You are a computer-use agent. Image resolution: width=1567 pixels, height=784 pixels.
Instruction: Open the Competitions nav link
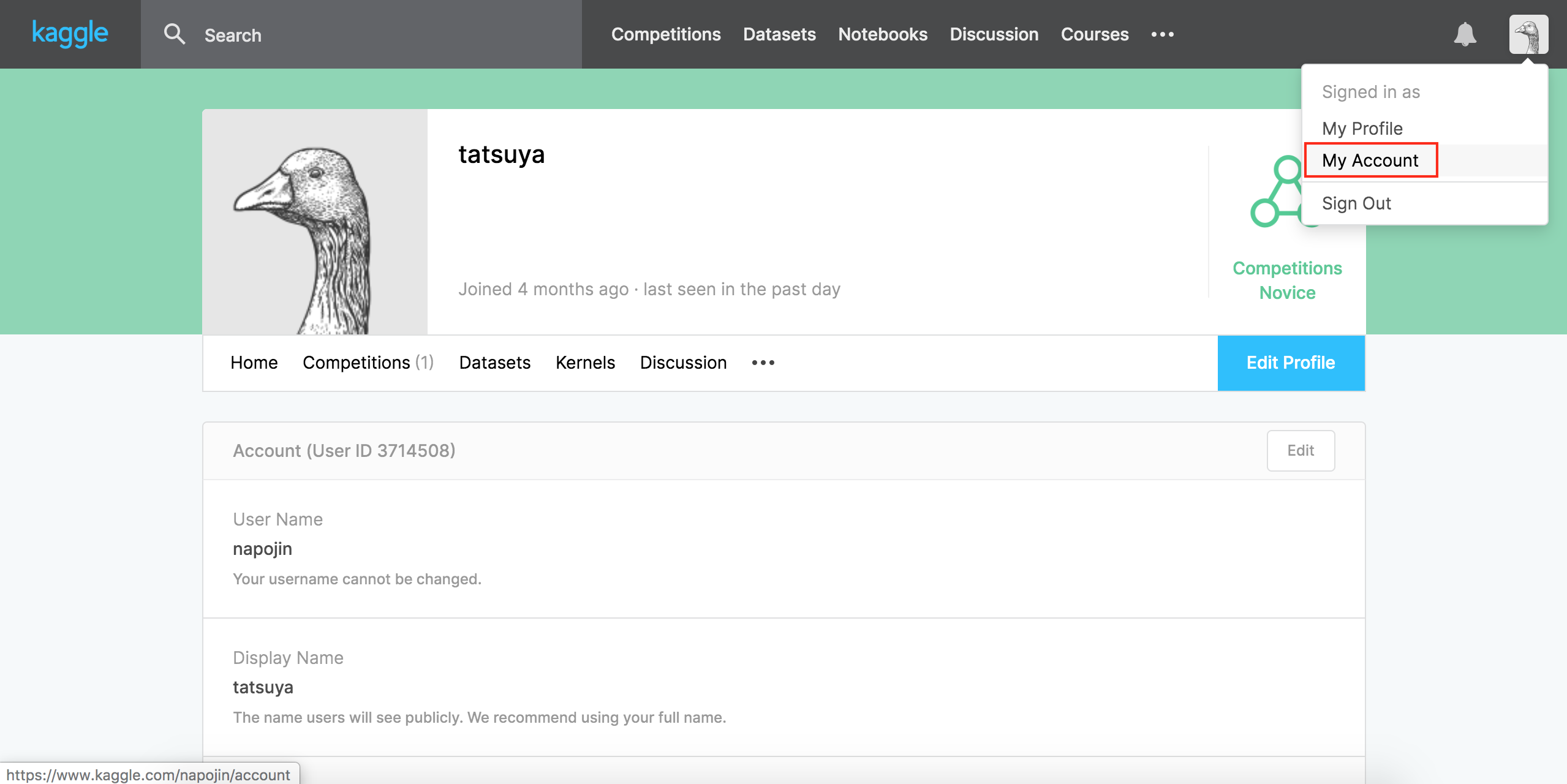click(x=666, y=34)
